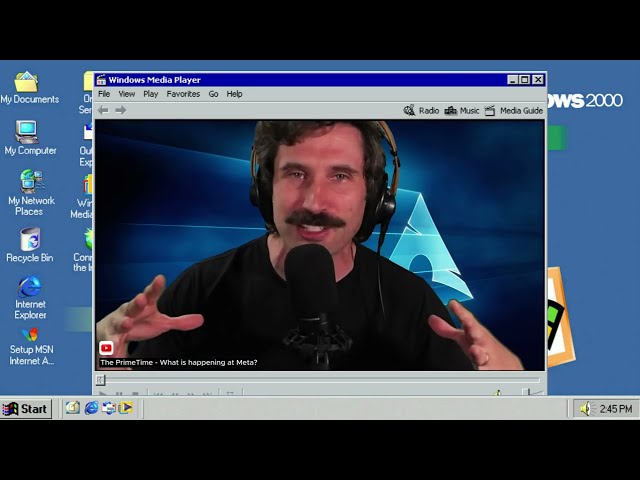The width and height of the screenshot is (640, 480).
Task: Open the Help menu
Action: tap(234, 94)
